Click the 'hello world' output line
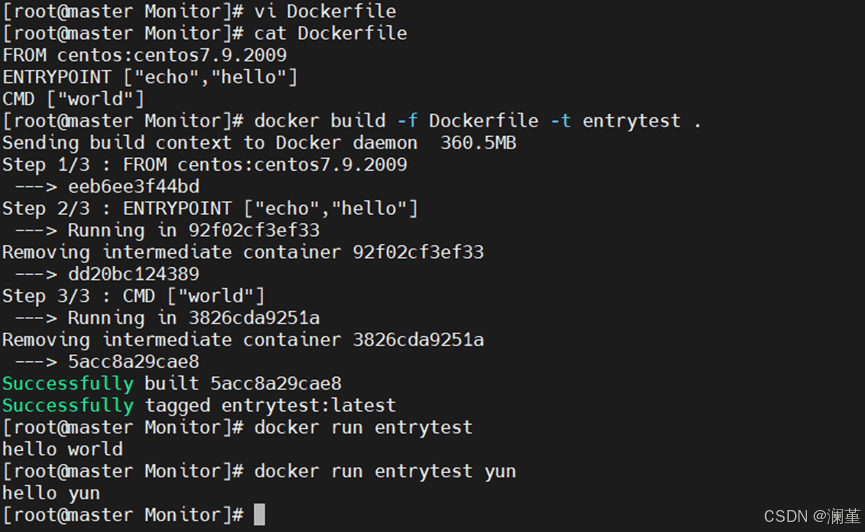Viewport: 865px width, 532px height. point(62,449)
